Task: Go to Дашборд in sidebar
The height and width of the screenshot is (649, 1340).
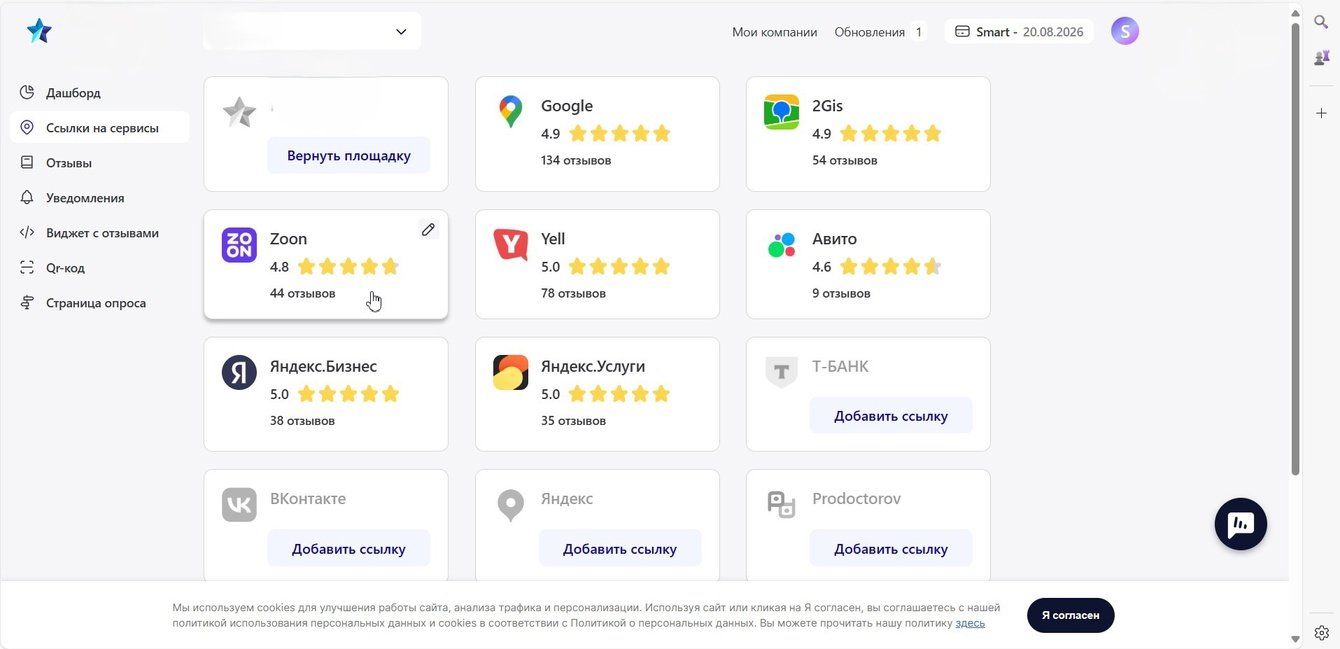Action: click(73, 93)
